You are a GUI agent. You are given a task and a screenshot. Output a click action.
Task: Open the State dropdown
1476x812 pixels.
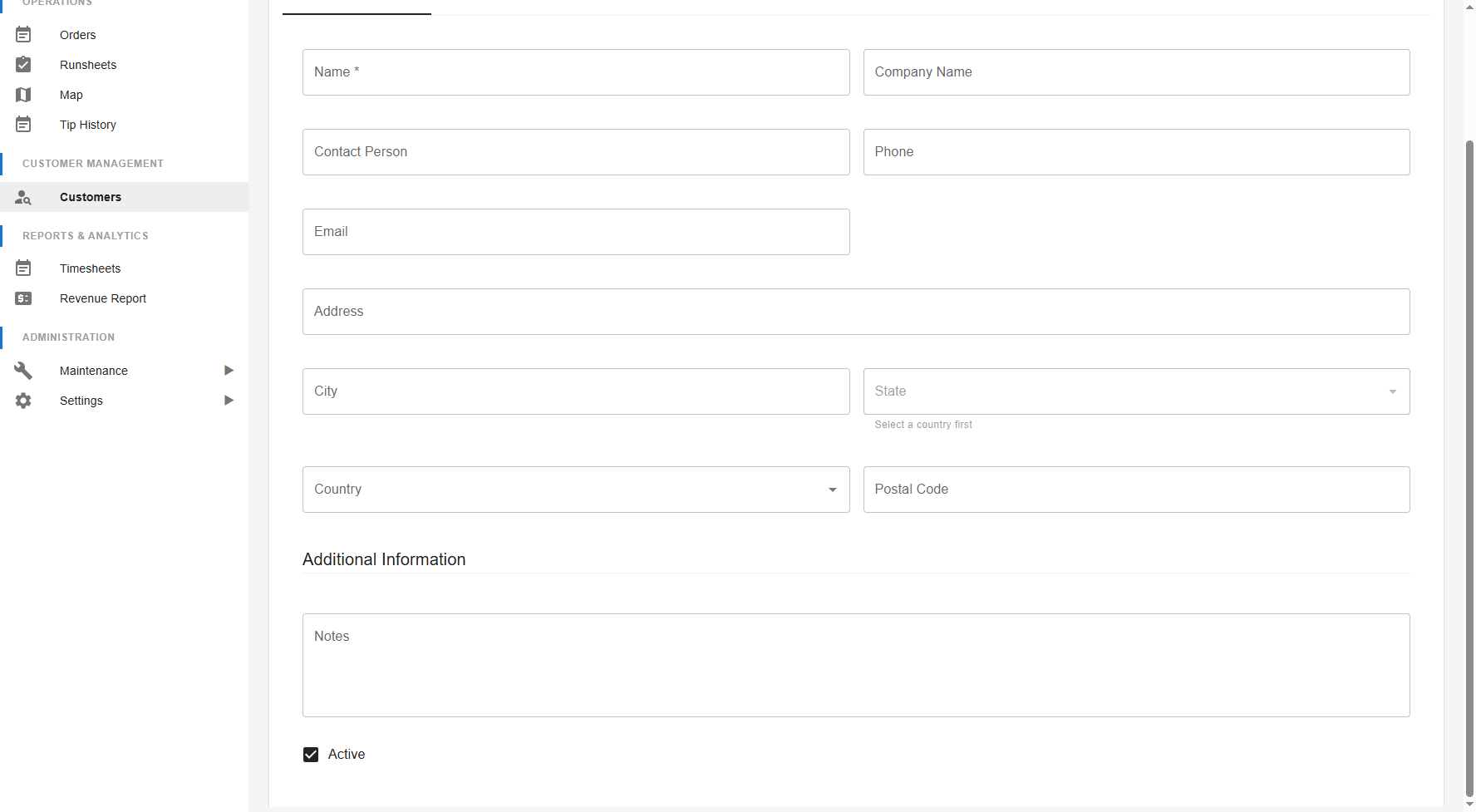pyautogui.click(x=1392, y=391)
